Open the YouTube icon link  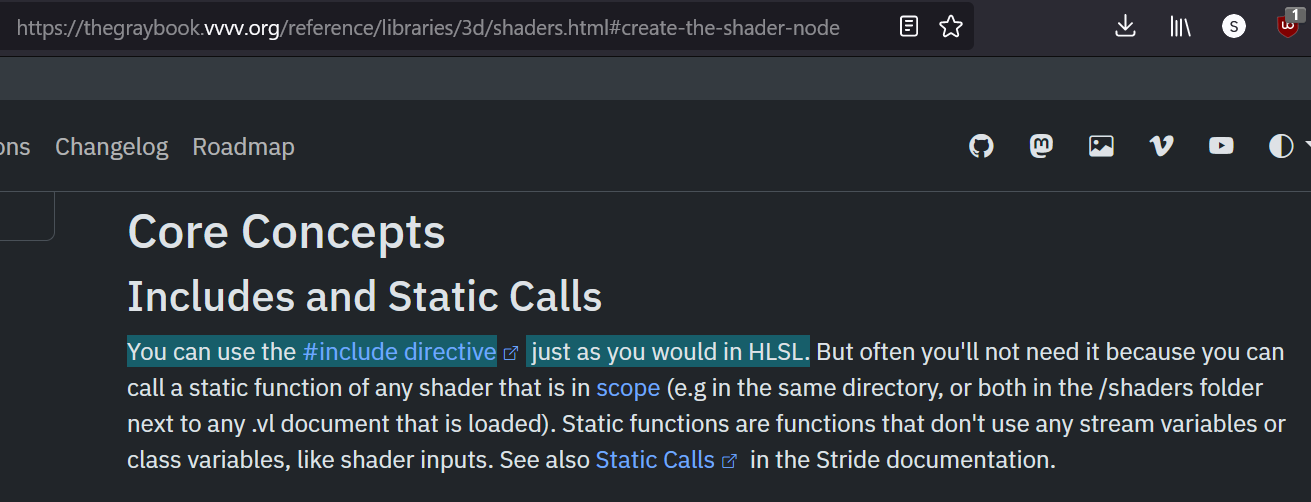click(x=1221, y=147)
